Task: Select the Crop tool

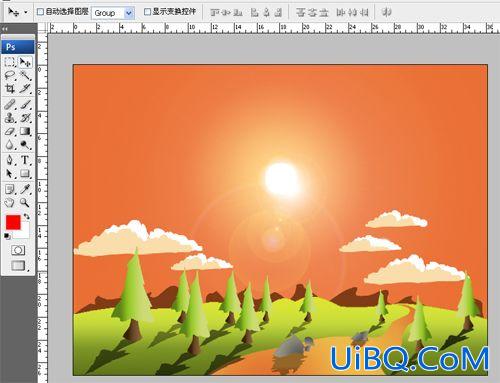Action: pyautogui.click(x=10, y=88)
